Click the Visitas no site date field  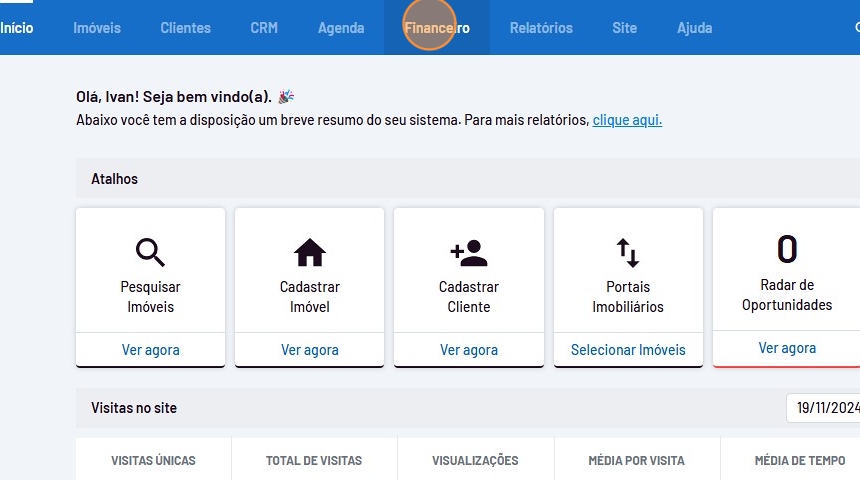click(x=823, y=408)
